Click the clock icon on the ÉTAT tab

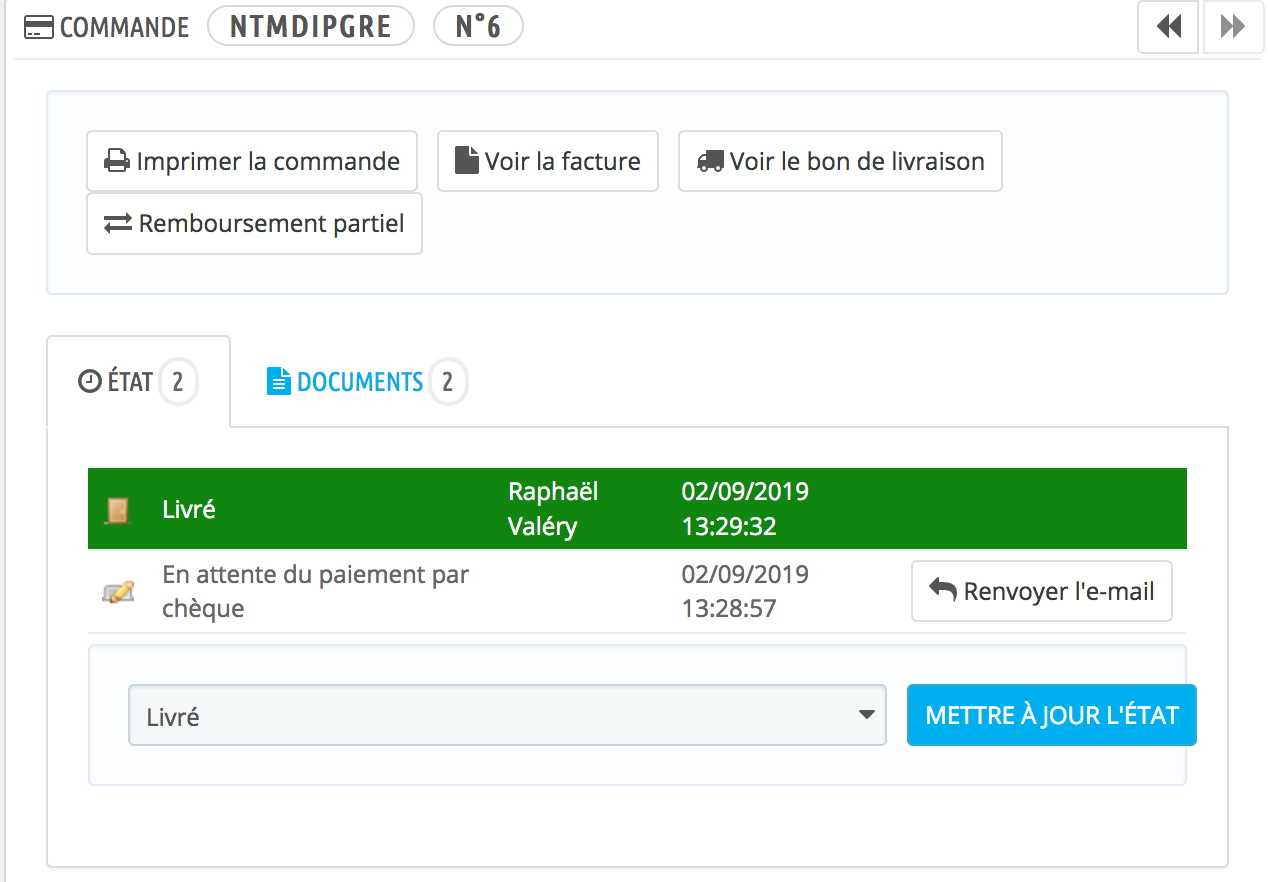coord(88,380)
